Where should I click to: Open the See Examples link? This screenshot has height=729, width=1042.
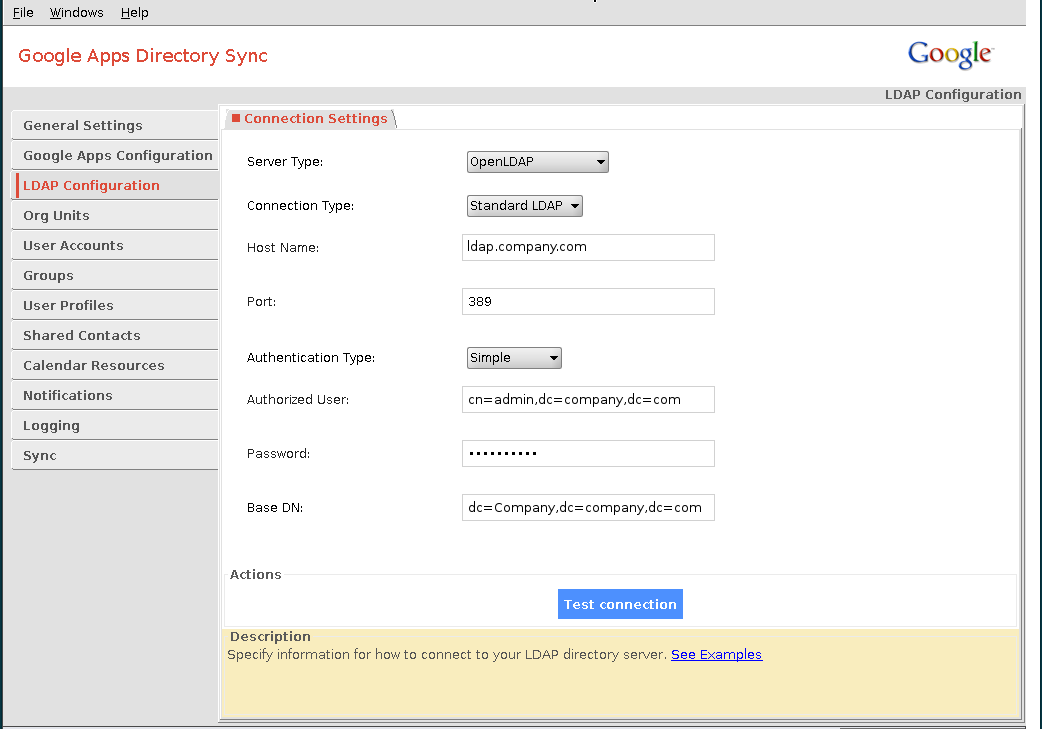[716, 654]
